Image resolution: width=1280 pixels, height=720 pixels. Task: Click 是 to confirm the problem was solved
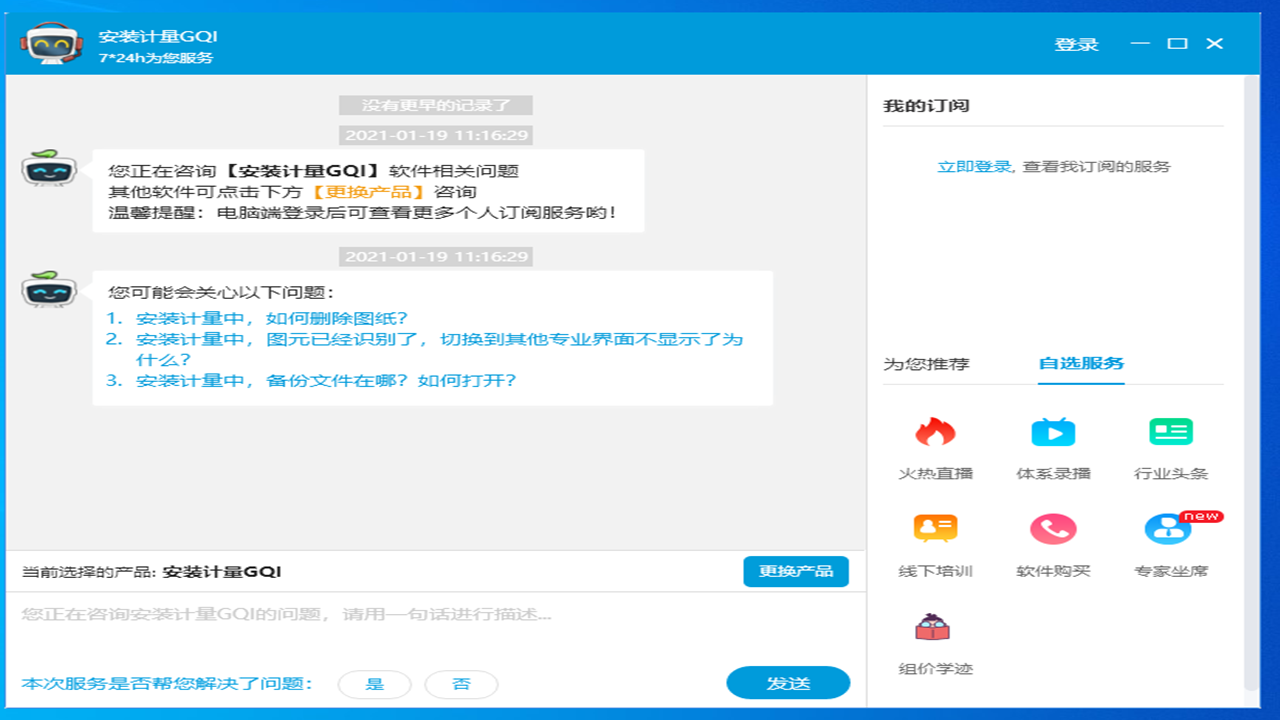374,684
